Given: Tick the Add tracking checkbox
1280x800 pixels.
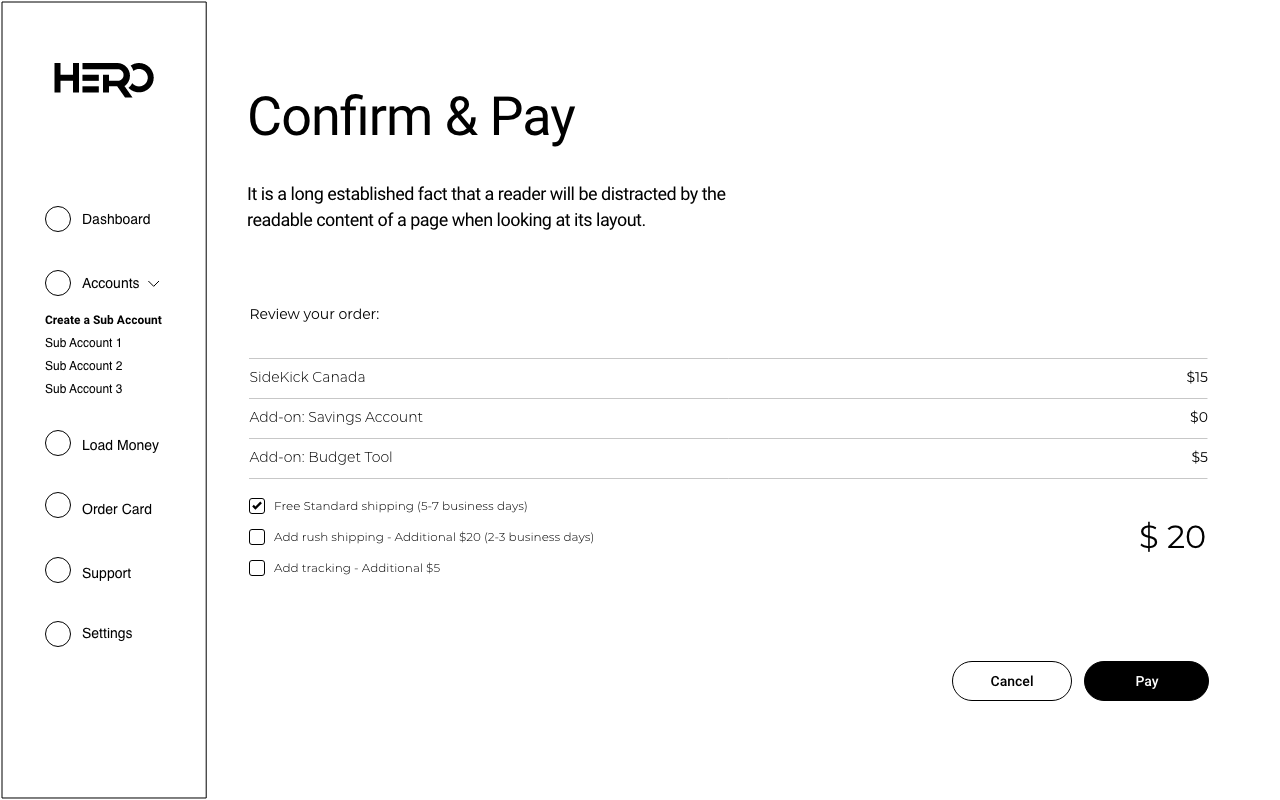Looking at the screenshot, I should pyautogui.click(x=257, y=568).
